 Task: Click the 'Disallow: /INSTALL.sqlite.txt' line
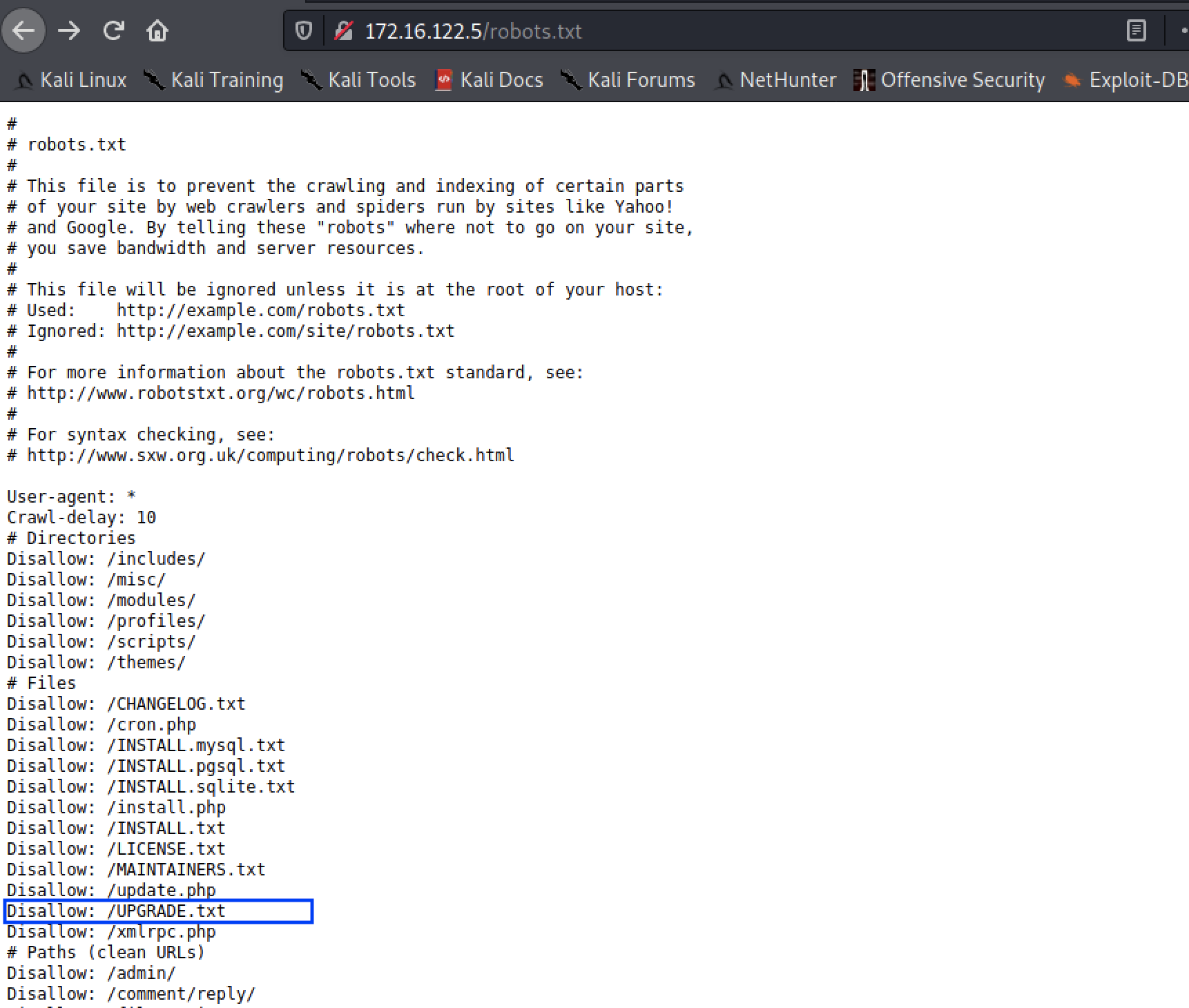151,786
